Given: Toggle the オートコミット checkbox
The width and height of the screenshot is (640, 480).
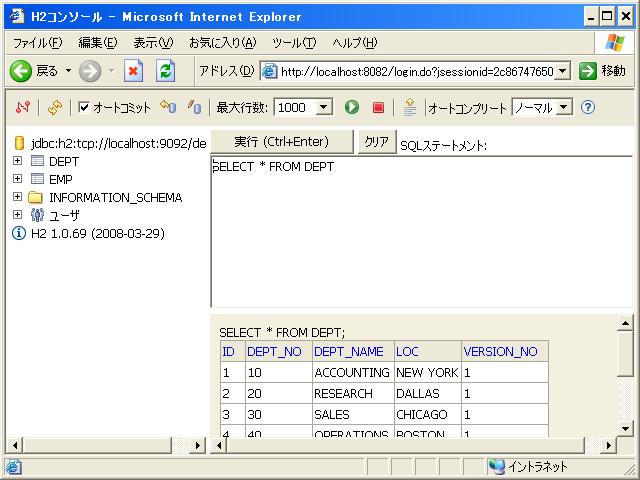Looking at the screenshot, I should 84,107.
